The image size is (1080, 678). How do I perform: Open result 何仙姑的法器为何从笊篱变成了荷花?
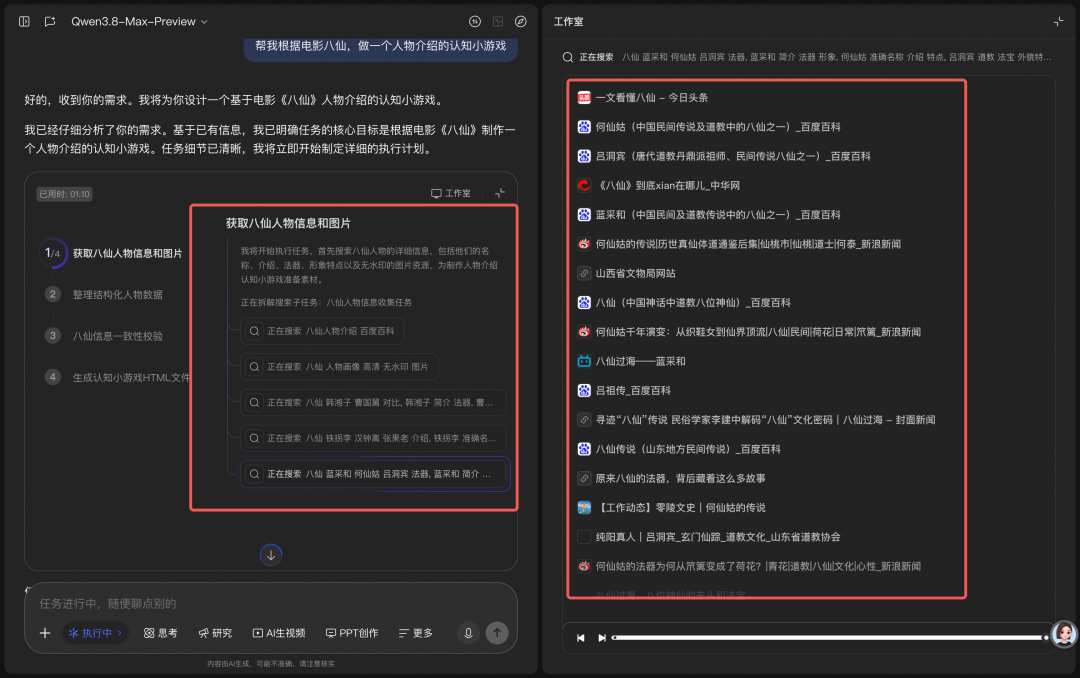(x=758, y=566)
